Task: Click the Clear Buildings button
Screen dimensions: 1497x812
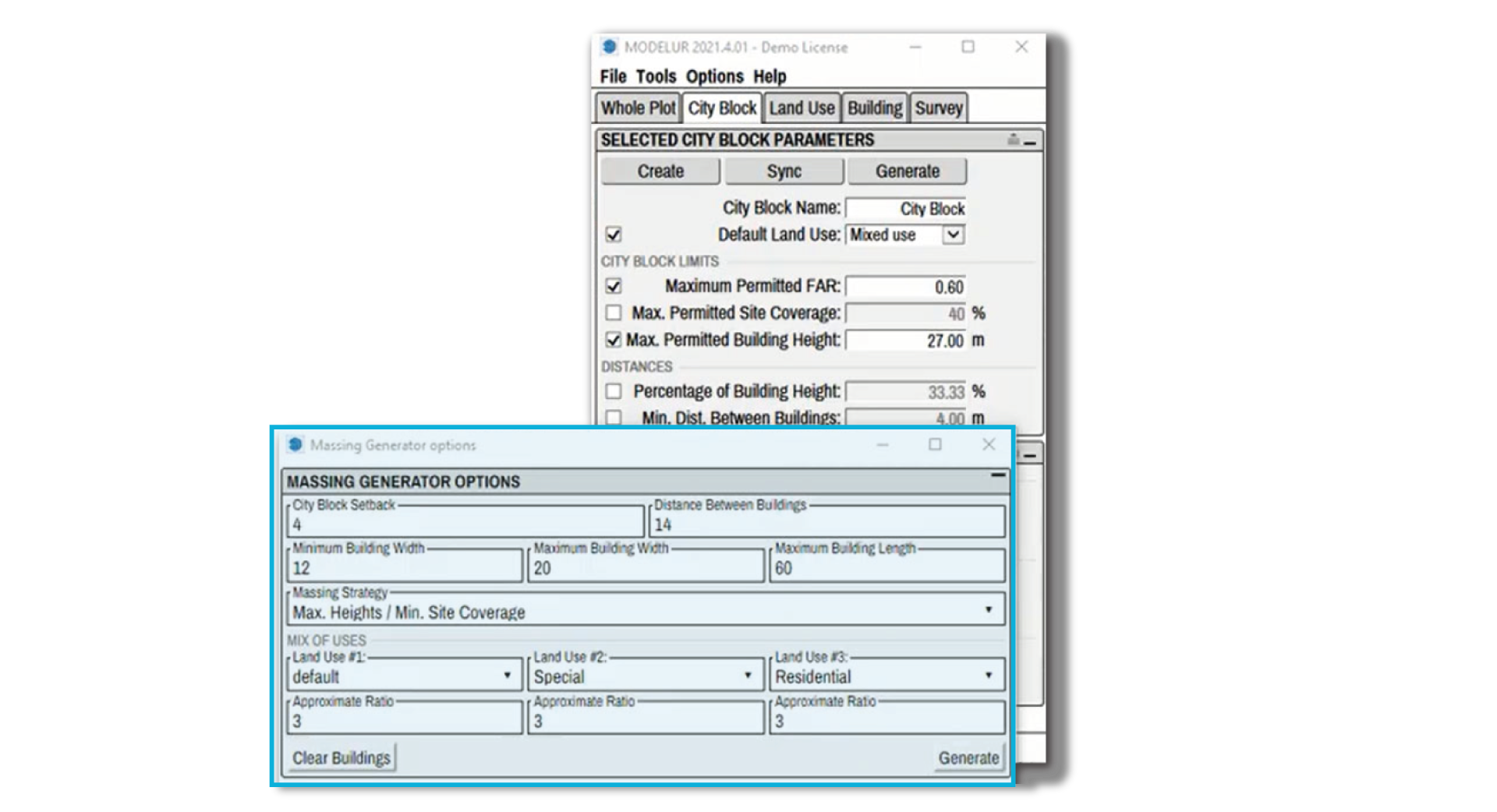Action: (x=341, y=757)
